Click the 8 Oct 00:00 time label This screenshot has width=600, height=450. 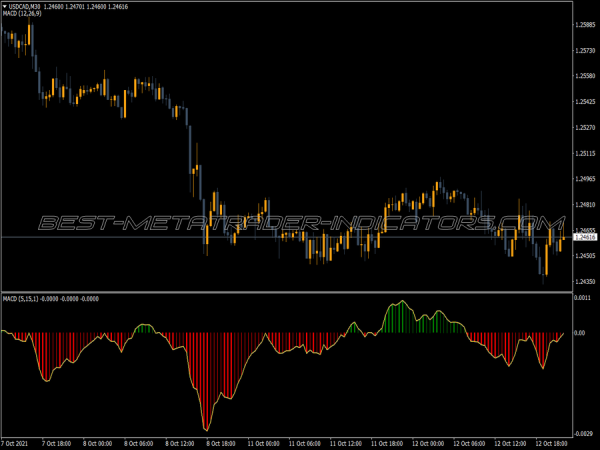click(x=98, y=443)
